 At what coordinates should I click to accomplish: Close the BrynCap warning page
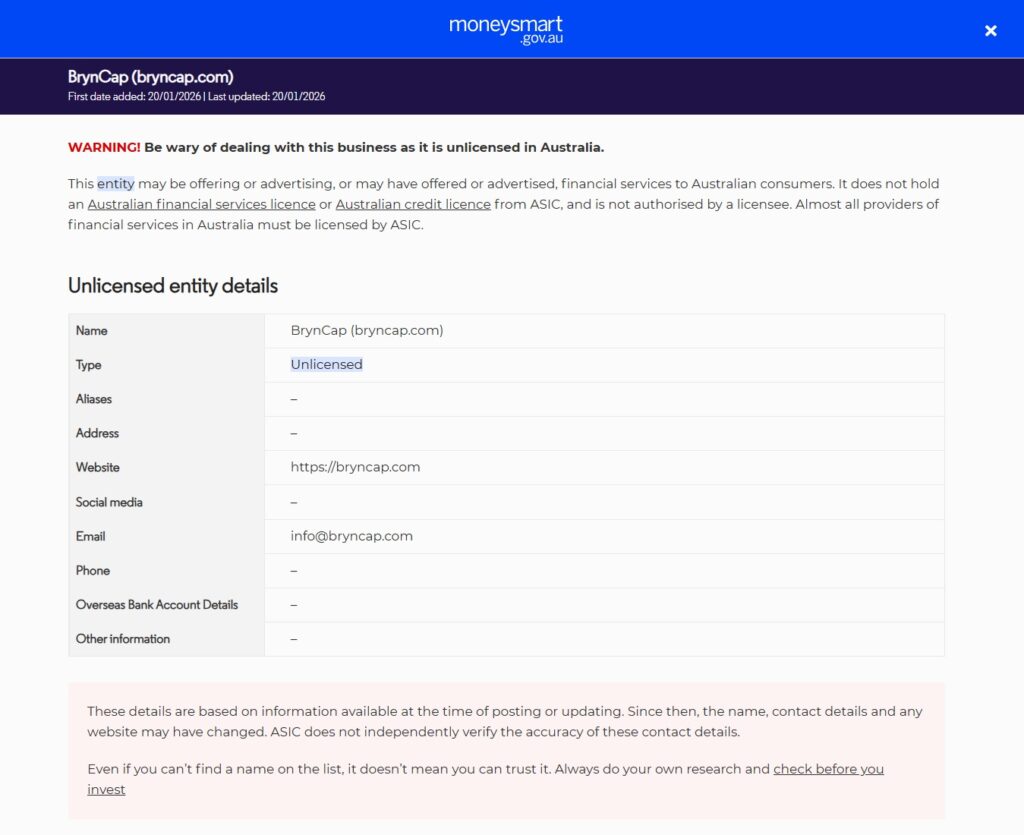pyautogui.click(x=990, y=30)
